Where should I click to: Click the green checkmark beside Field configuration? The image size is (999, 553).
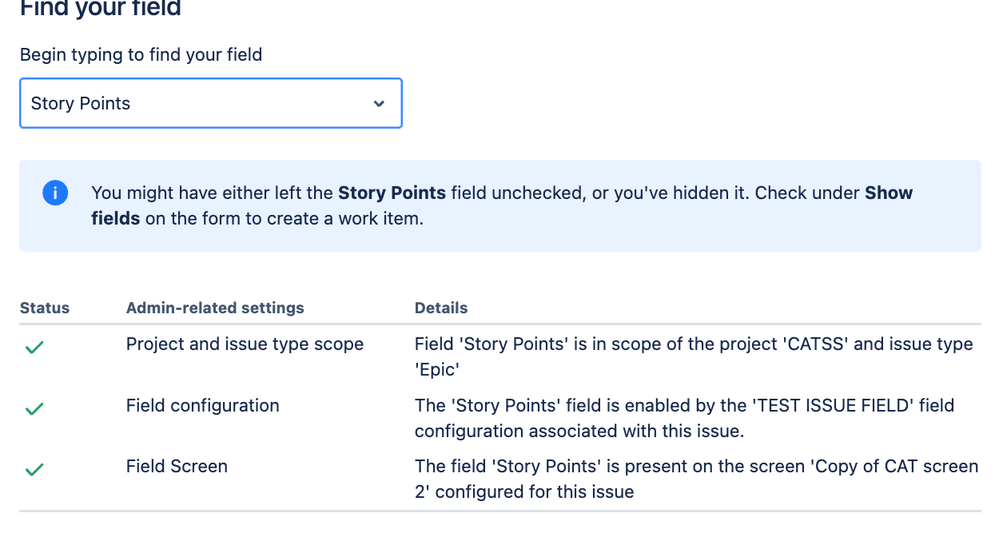[34, 409]
